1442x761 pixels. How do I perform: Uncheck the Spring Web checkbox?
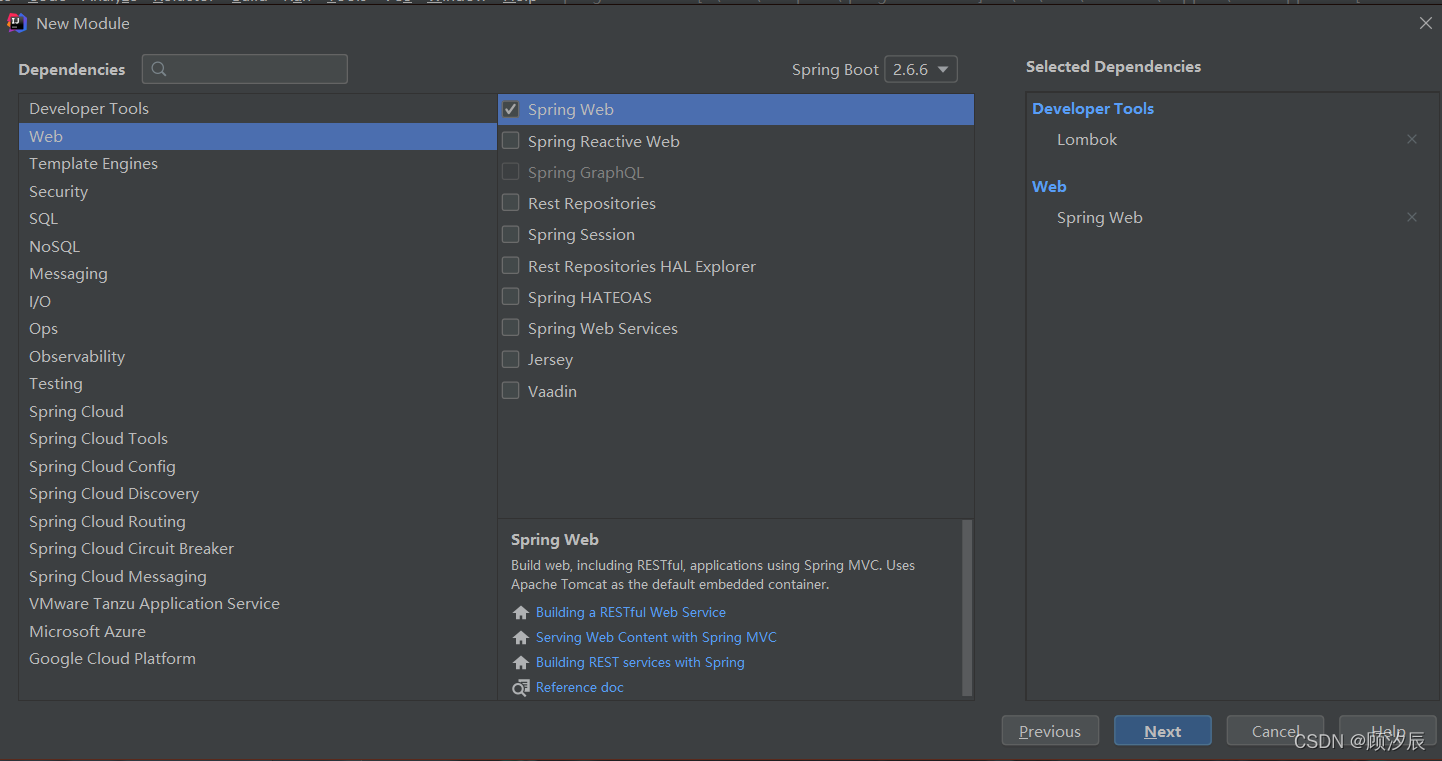(510, 109)
